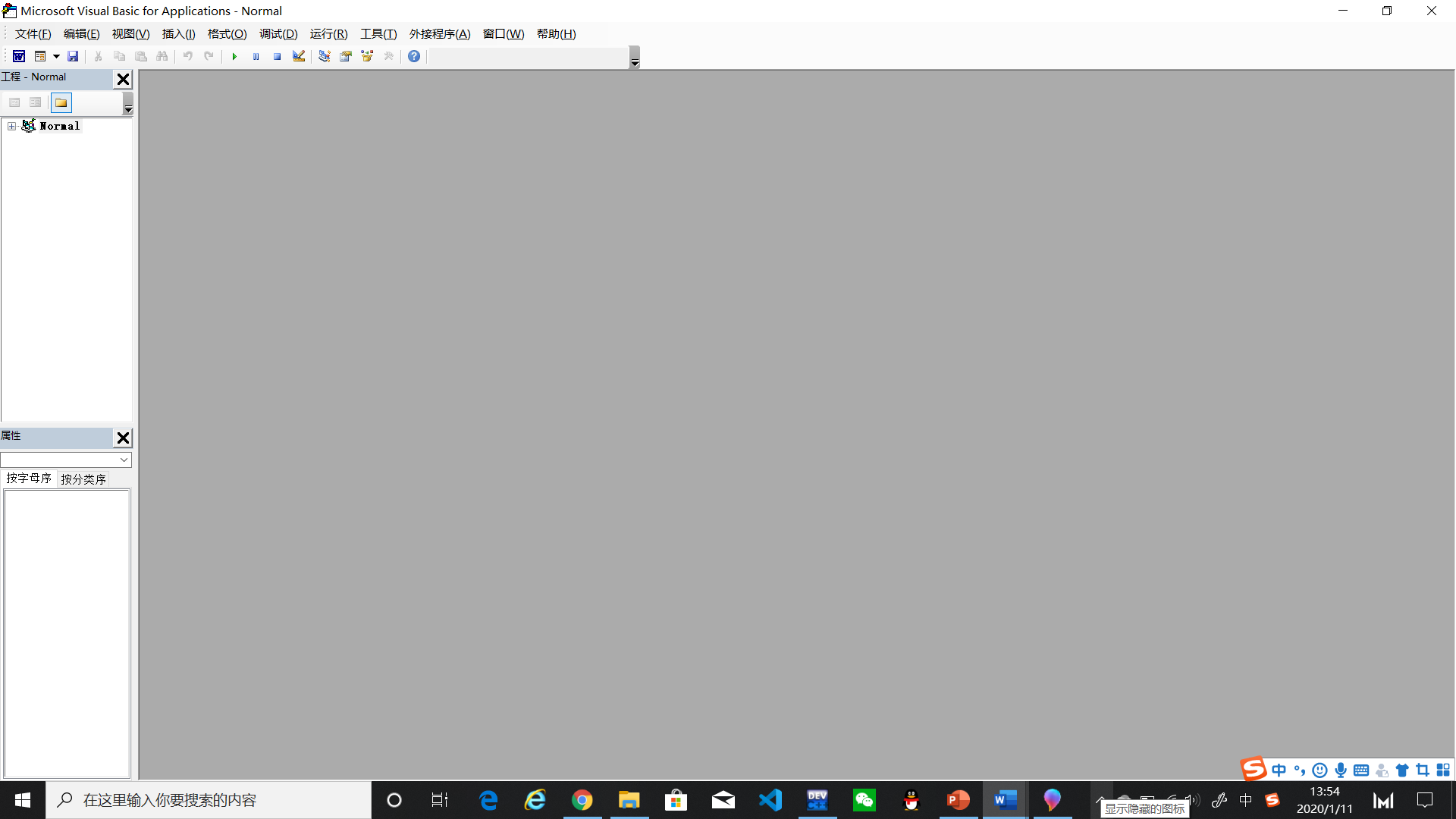
Task: Save the Normal project via Save icon
Action: (73, 56)
